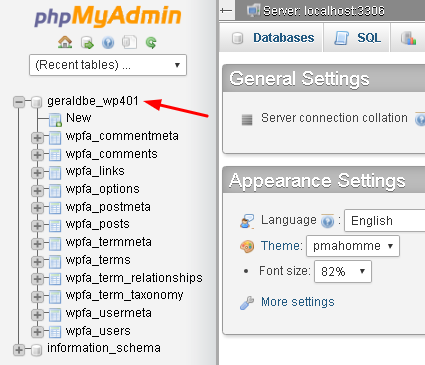Expand the wpfa_links table node
This screenshot has width=425, height=365.
click(37, 173)
